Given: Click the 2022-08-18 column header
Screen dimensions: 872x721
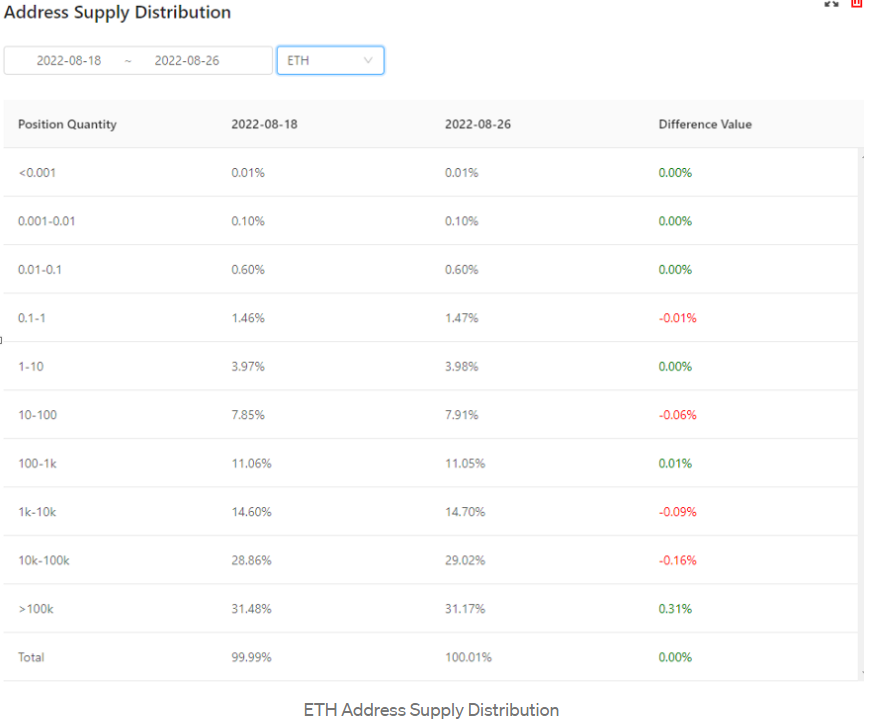Looking at the screenshot, I should coord(264,124).
